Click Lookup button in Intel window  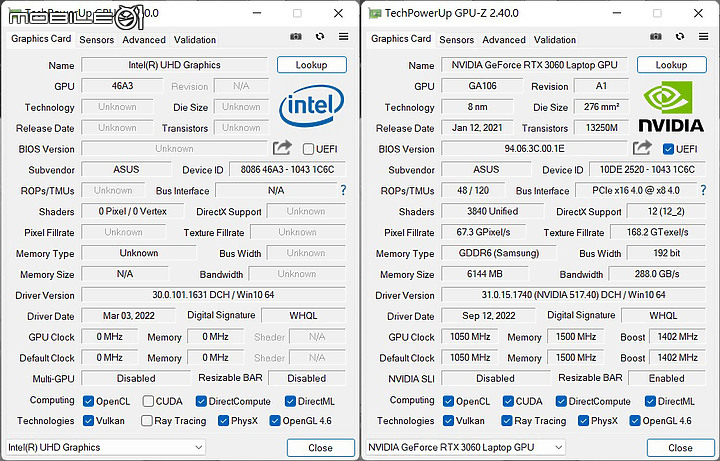(x=312, y=65)
